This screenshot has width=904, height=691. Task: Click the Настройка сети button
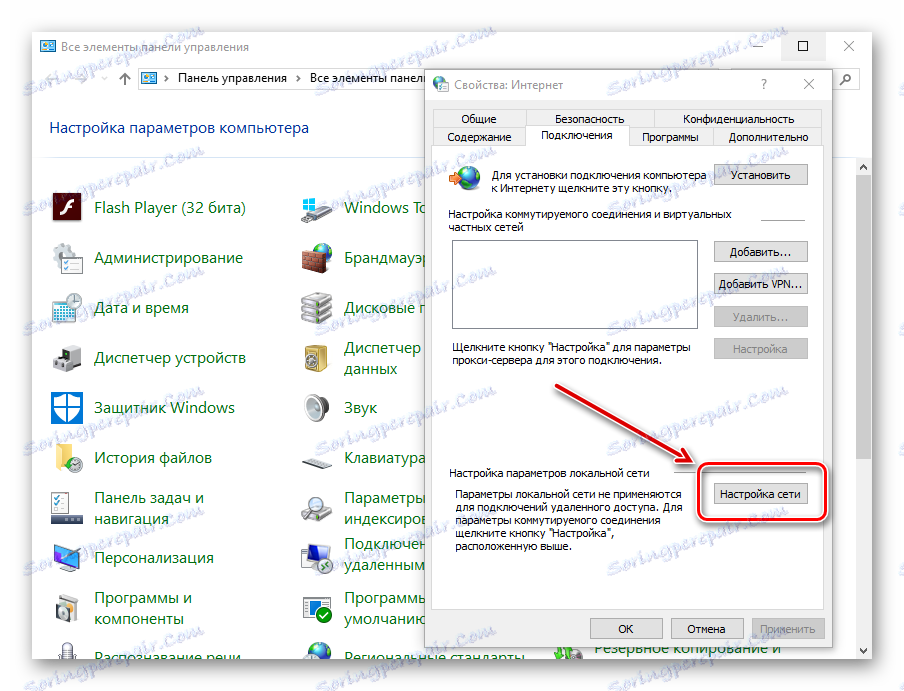tap(760, 494)
